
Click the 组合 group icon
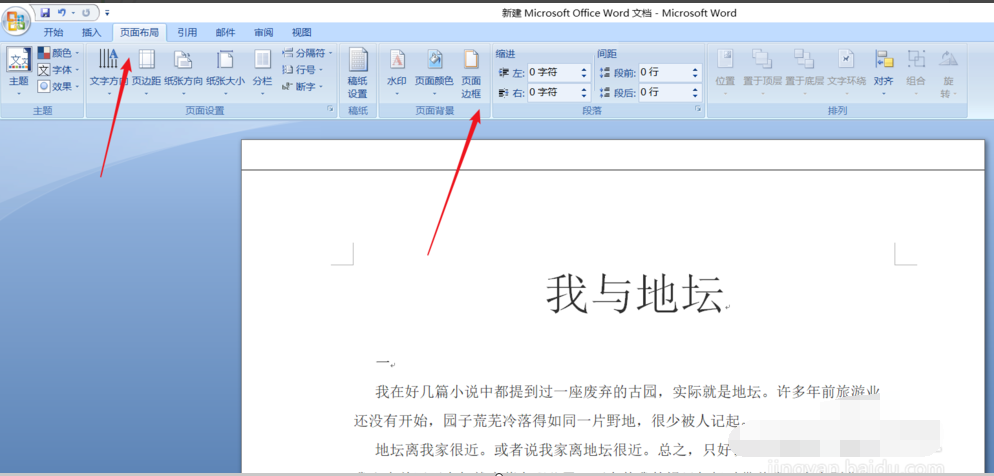(916, 58)
